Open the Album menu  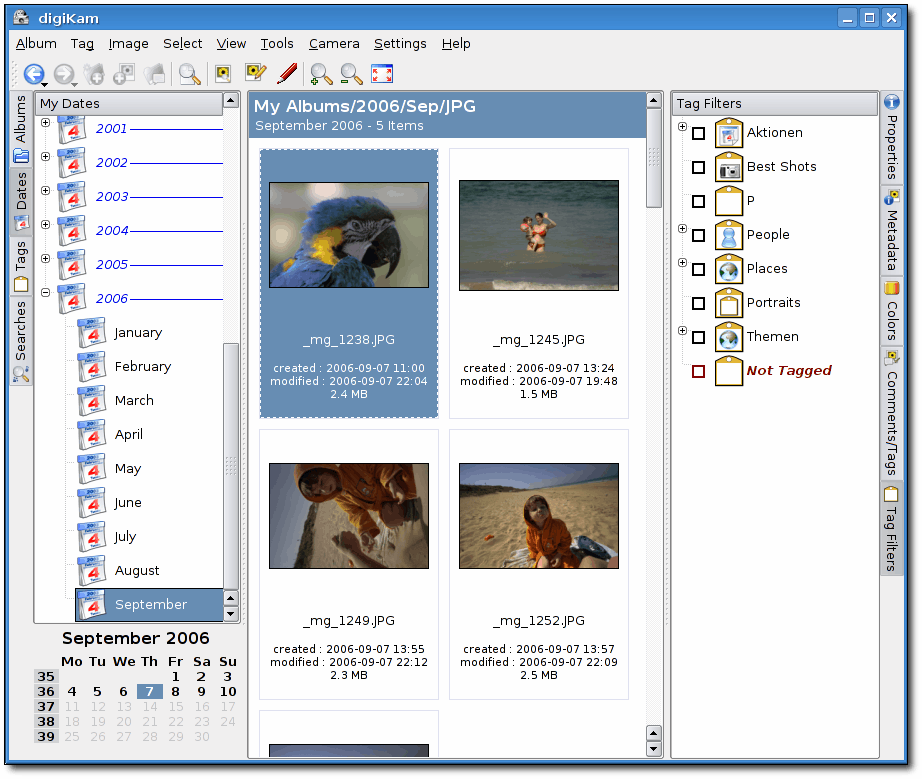[x=36, y=44]
